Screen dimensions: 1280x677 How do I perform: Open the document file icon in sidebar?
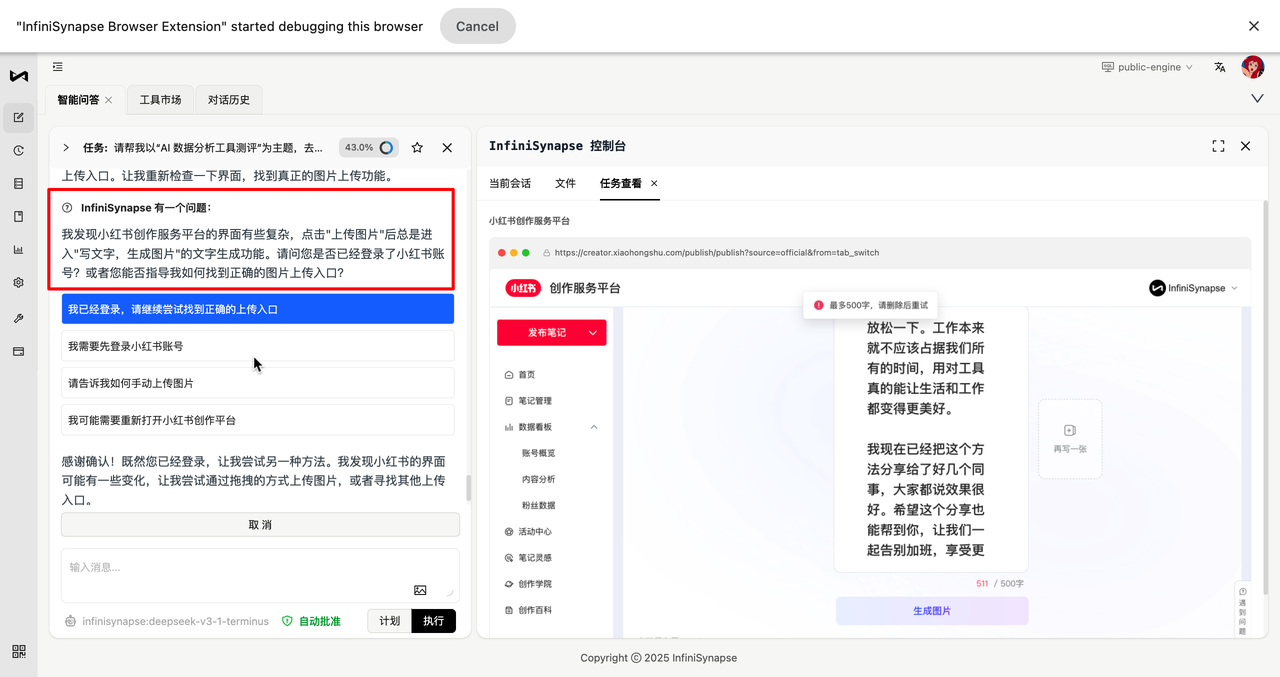click(18, 217)
